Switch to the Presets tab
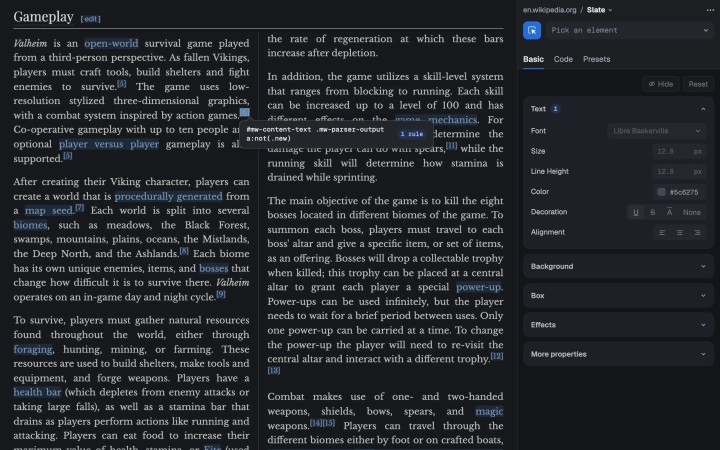The image size is (720, 450). tap(596, 59)
